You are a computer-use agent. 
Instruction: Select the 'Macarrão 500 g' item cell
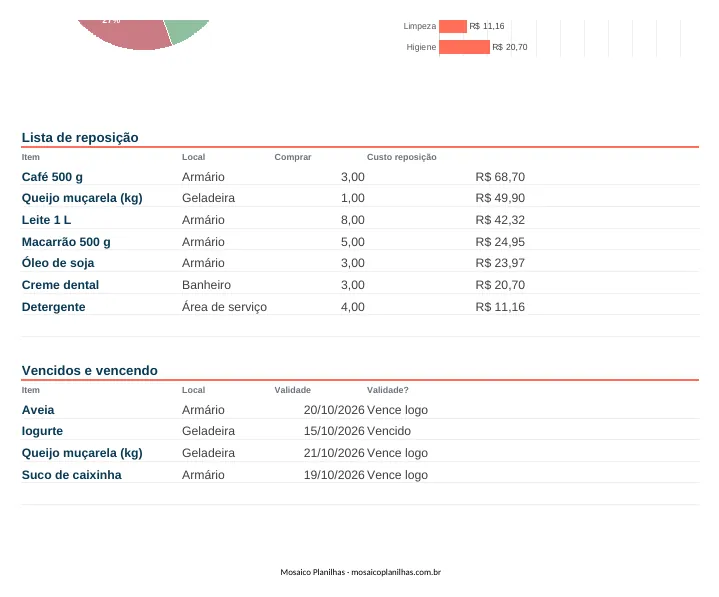point(66,242)
